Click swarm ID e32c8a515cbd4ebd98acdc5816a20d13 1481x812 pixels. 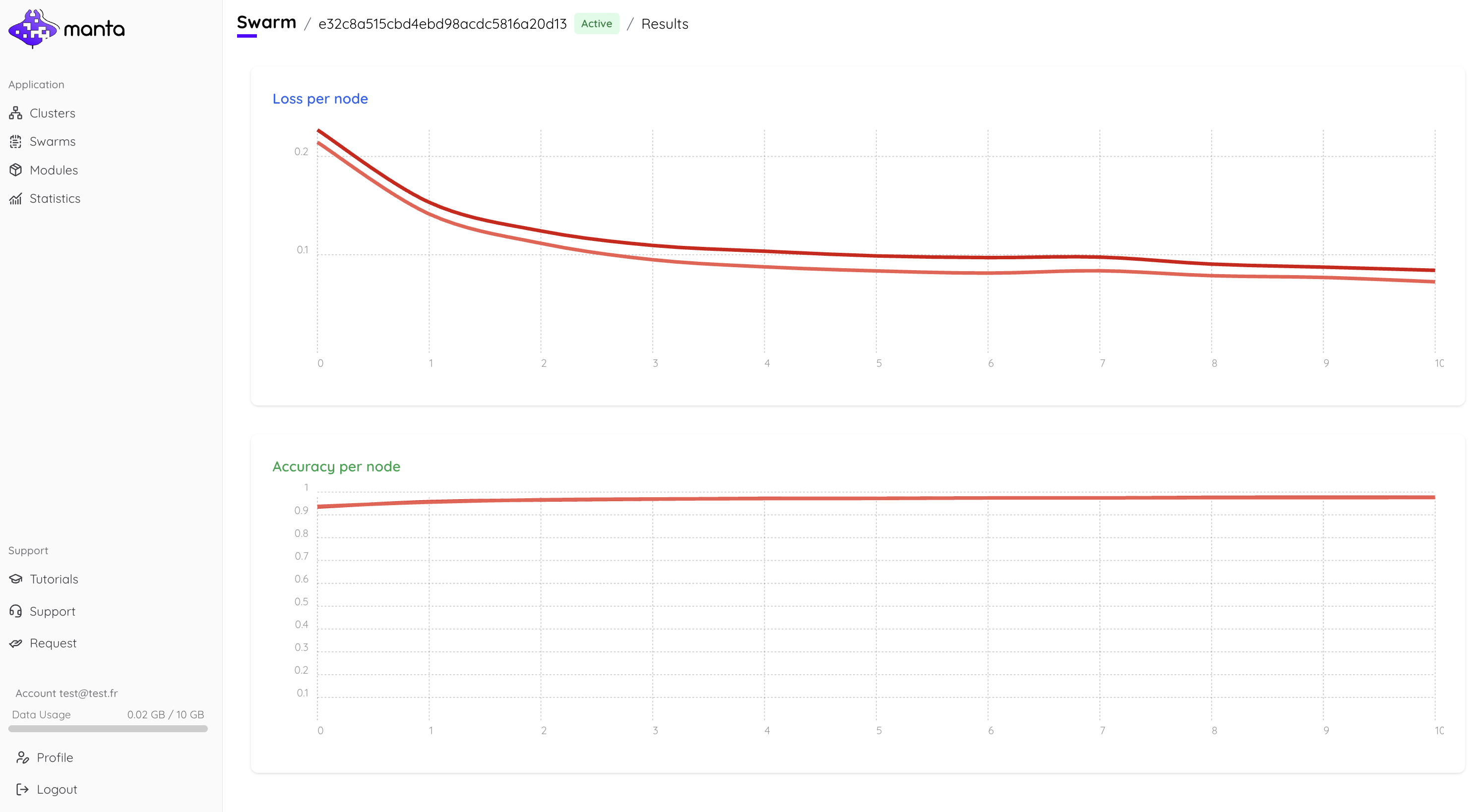point(442,24)
